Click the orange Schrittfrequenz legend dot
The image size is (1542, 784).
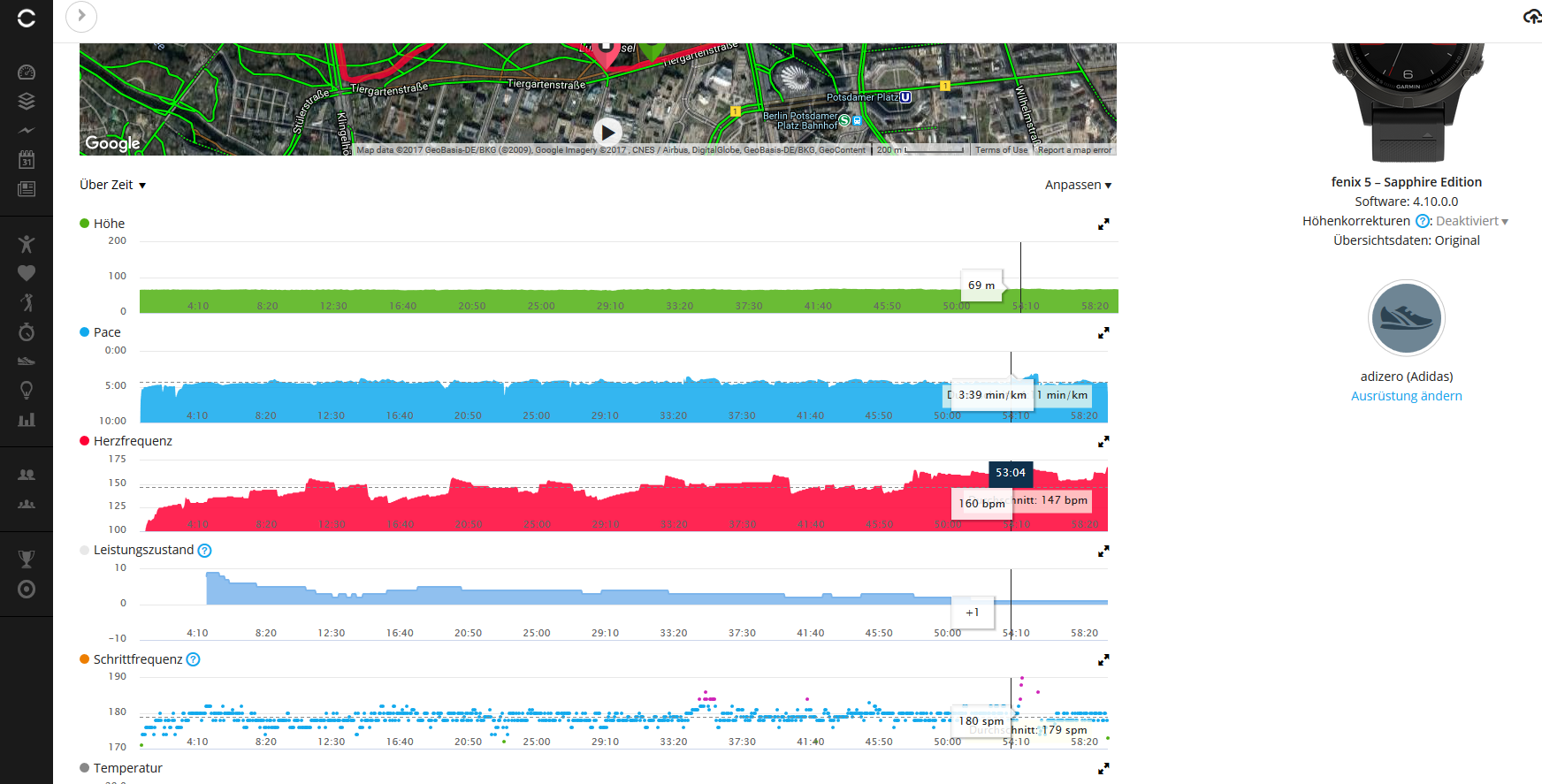[85, 659]
